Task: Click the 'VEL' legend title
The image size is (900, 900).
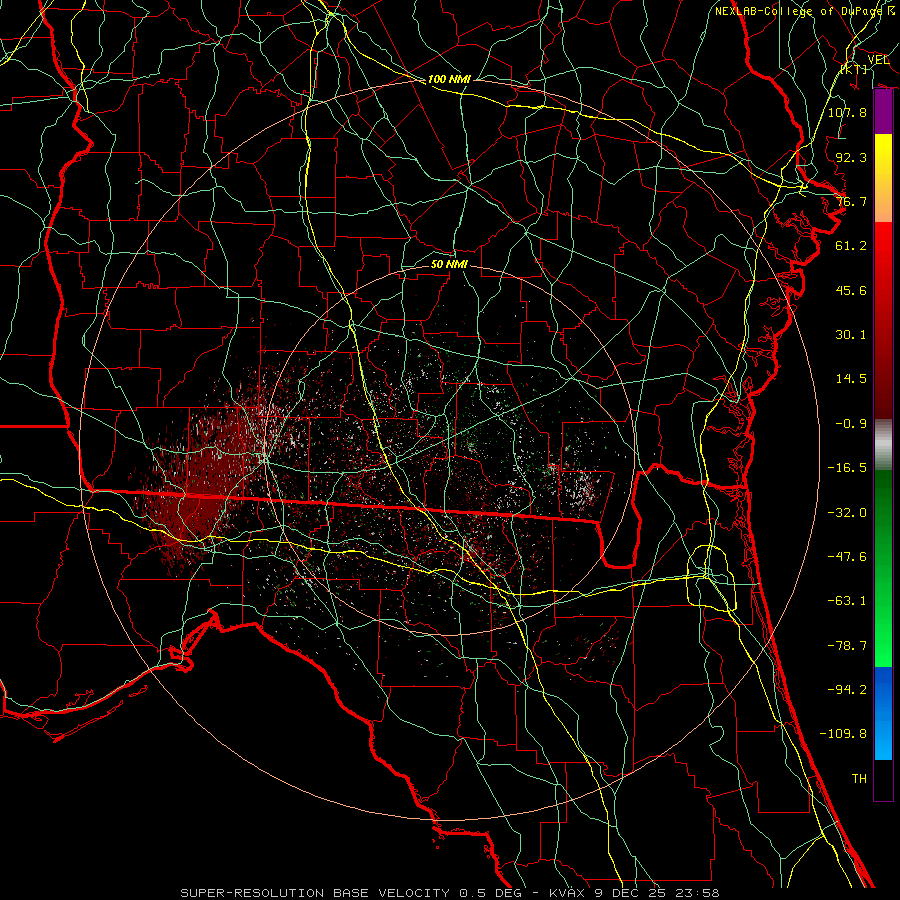Action: click(878, 60)
